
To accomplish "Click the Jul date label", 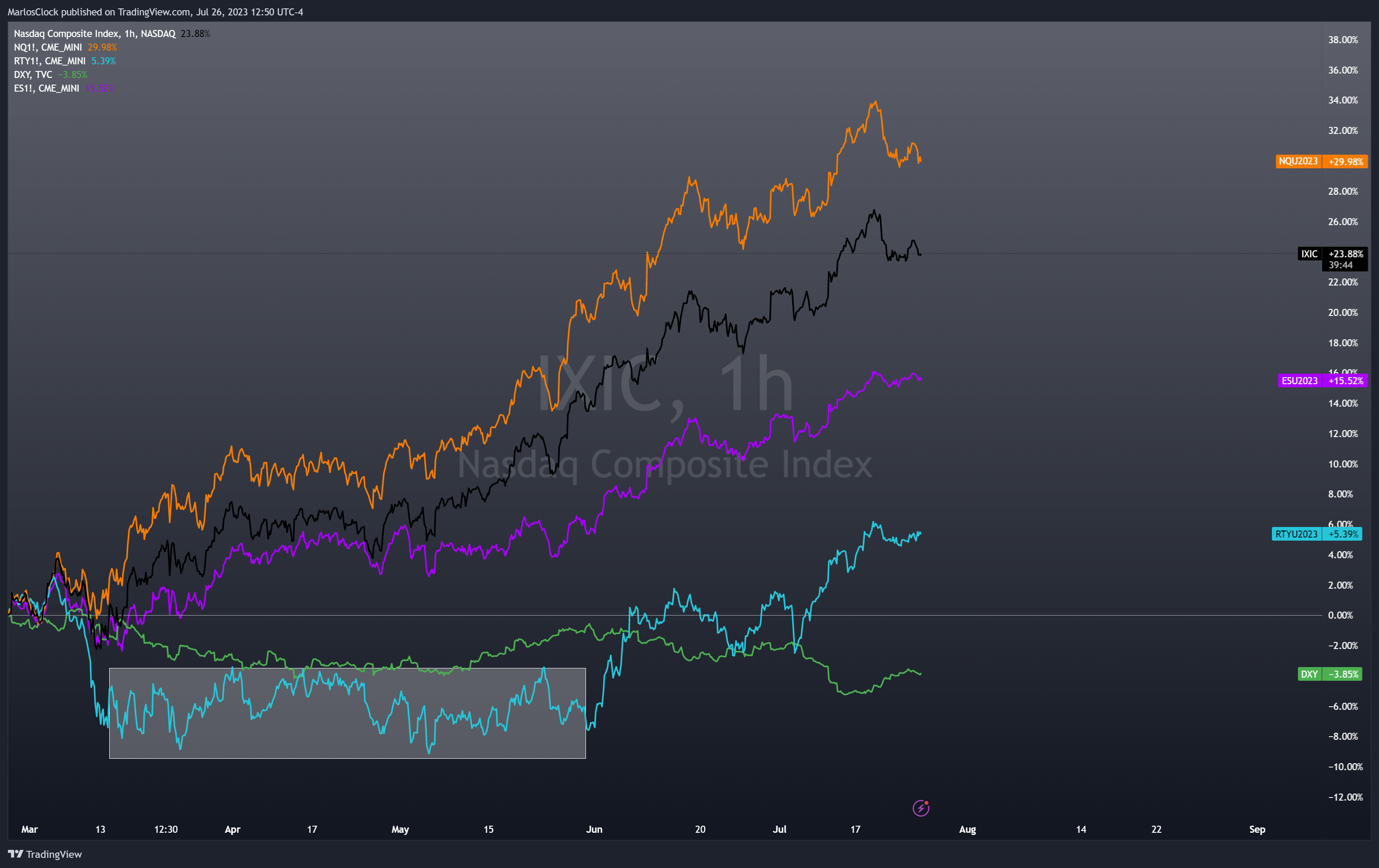I will click(x=779, y=829).
